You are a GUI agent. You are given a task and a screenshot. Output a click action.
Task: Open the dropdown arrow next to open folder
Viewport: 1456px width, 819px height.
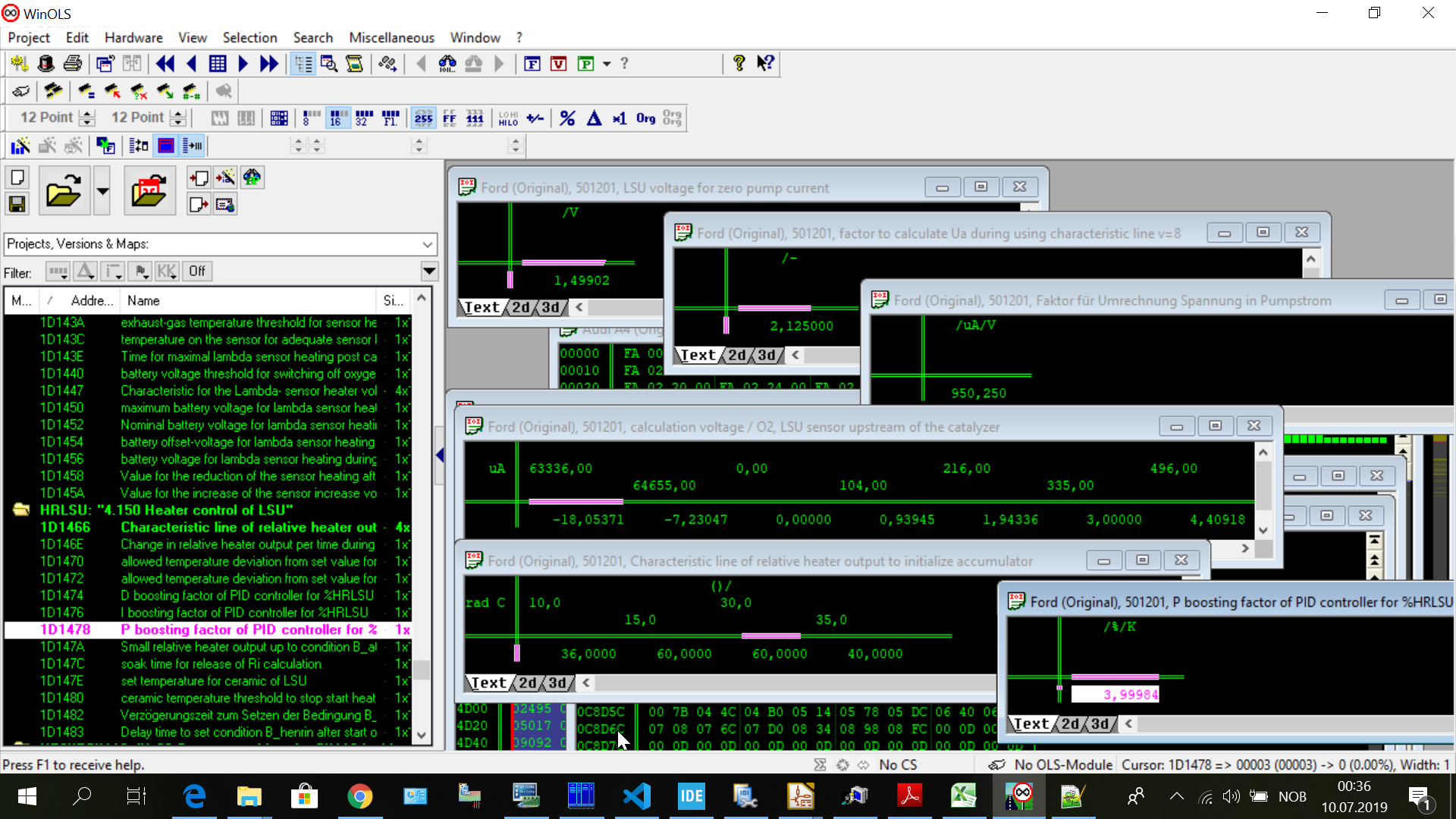click(x=102, y=191)
